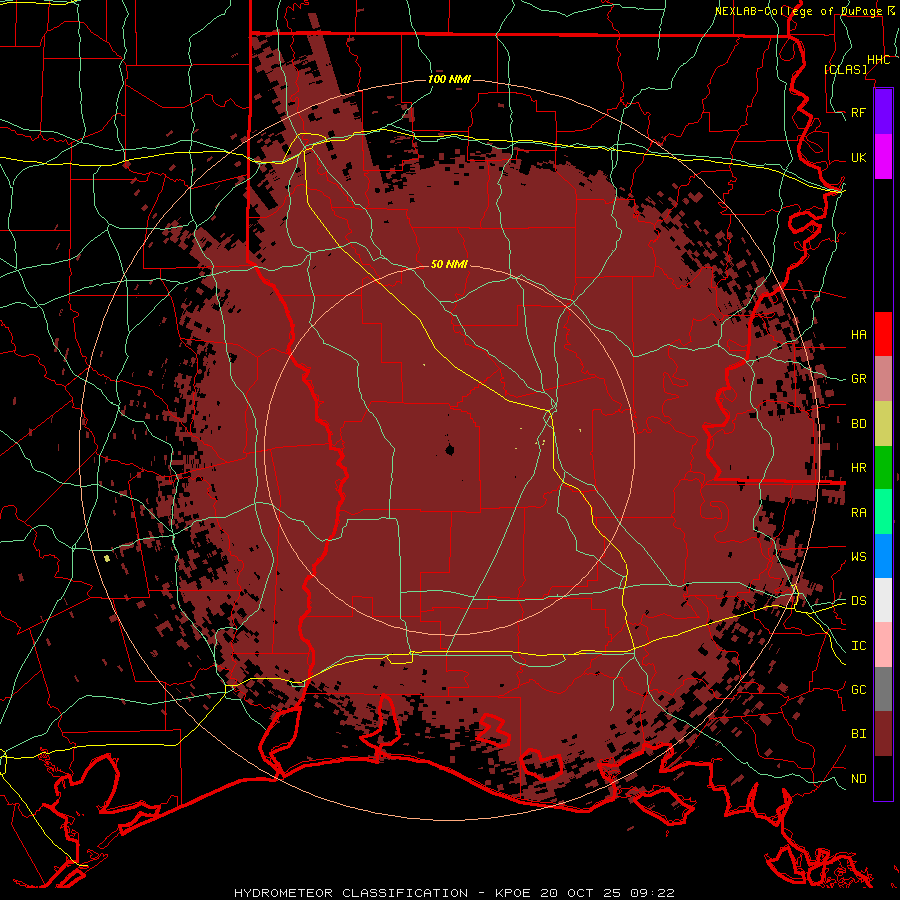Click the blue WS legend color swatch
900x900 pixels.
(x=883, y=556)
